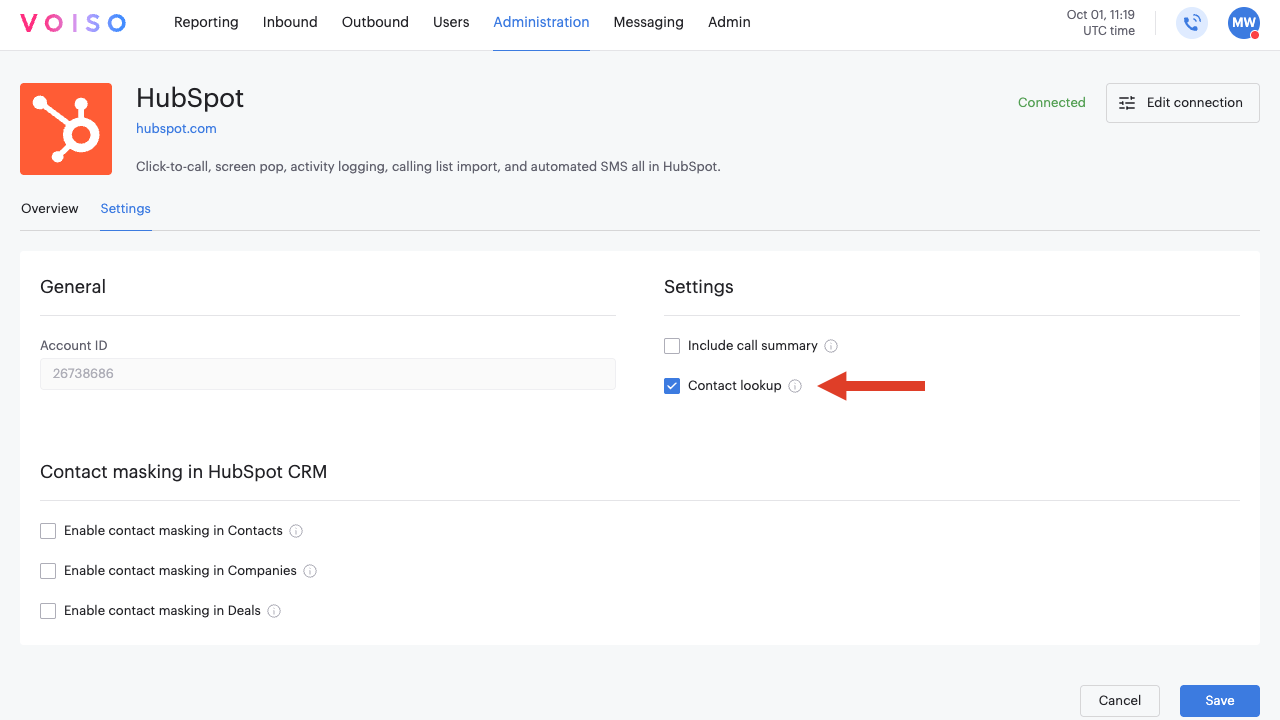The width and height of the screenshot is (1280, 720).
Task: Enable contact masking in Contacts checkbox
Action: coord(48,531)
